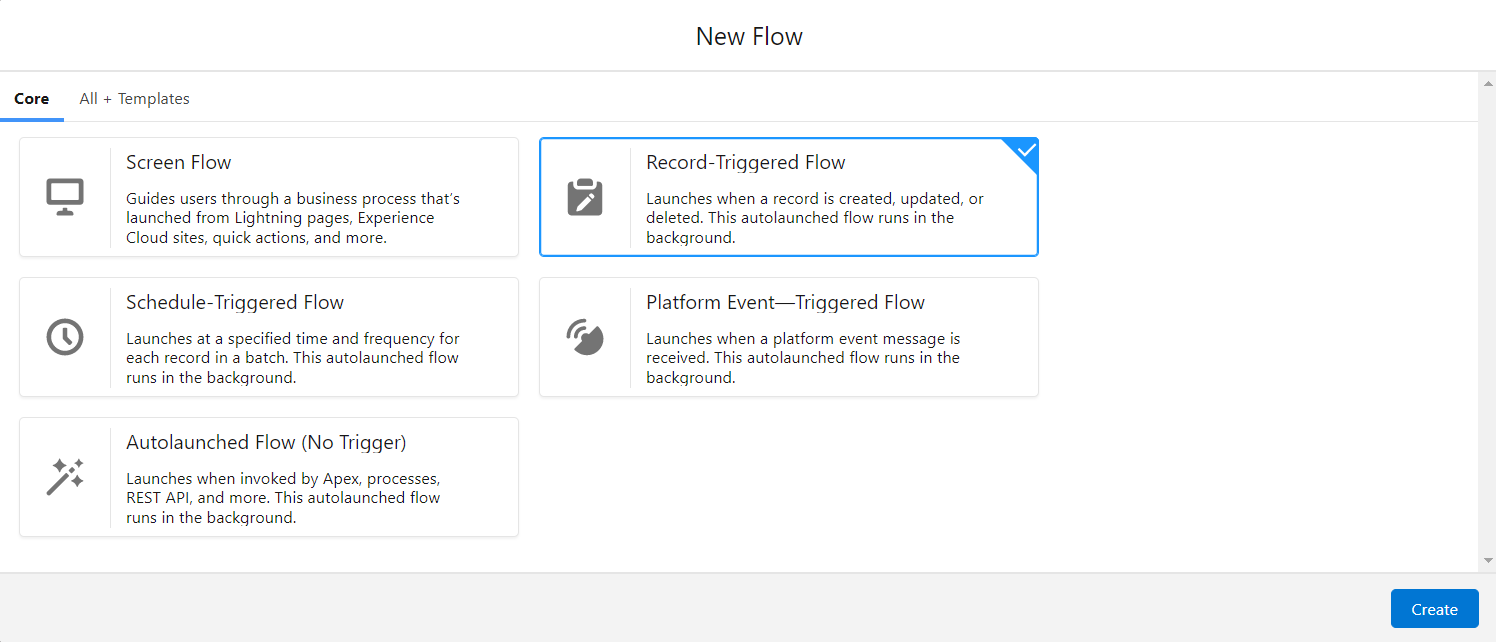Click the blue selected checkmark on Record-Triggered Flow

(1025, 151)
